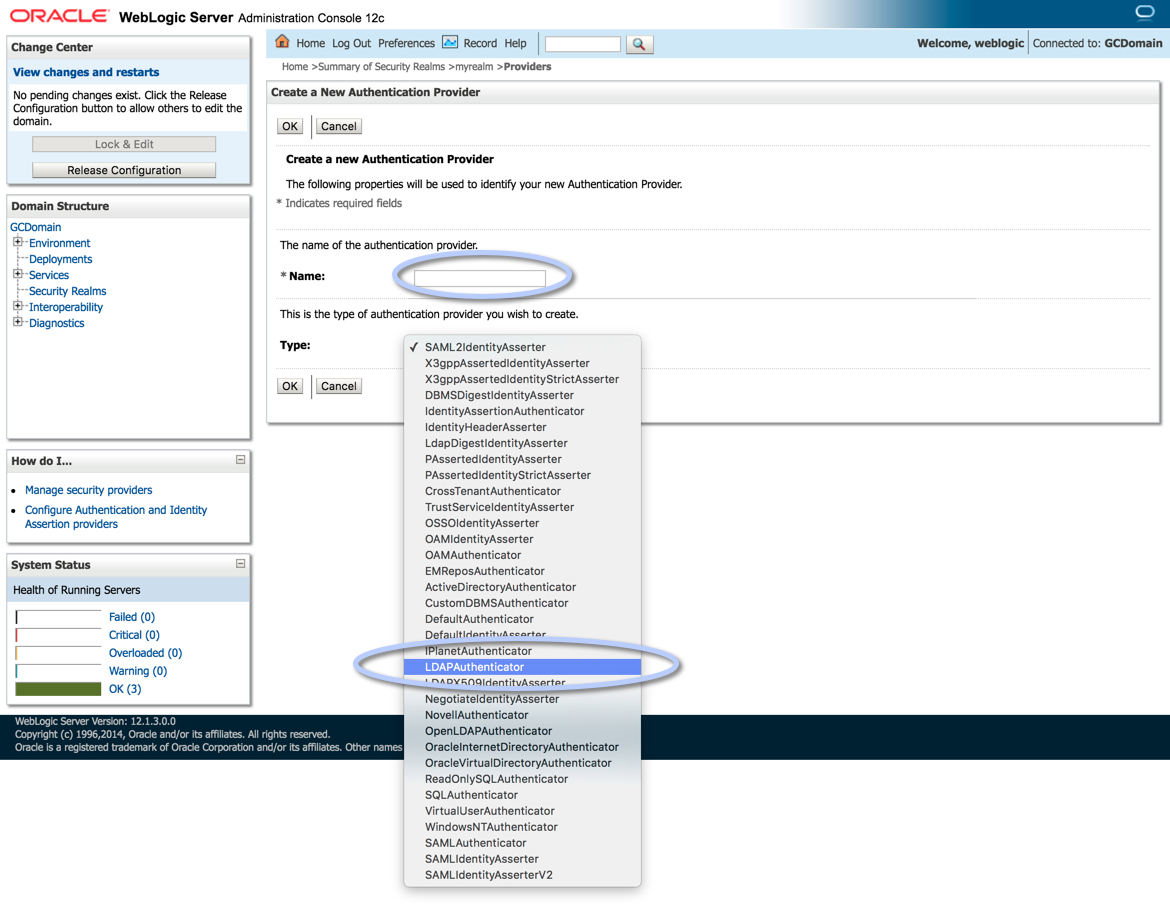Open the Home toolbar link
The width and height of the screenshot is (1170, 919).
point(310,43)
